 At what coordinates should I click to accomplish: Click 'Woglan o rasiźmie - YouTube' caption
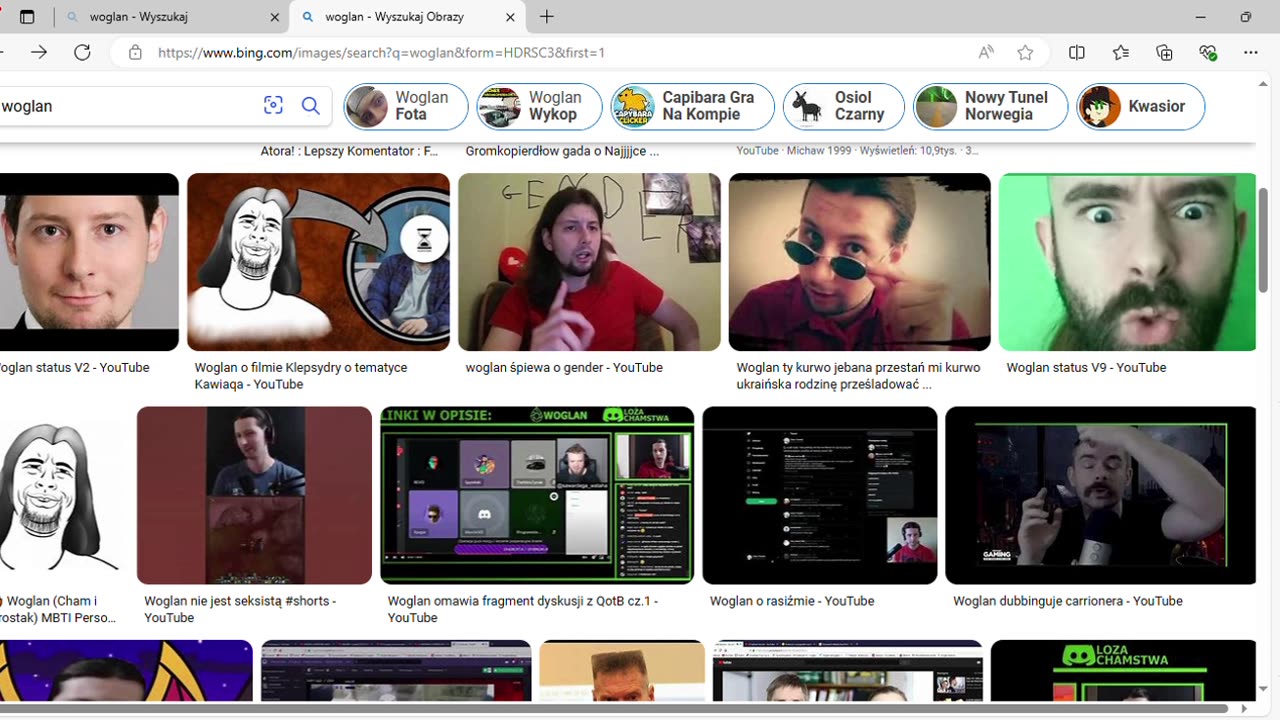[x=792, y=601]
